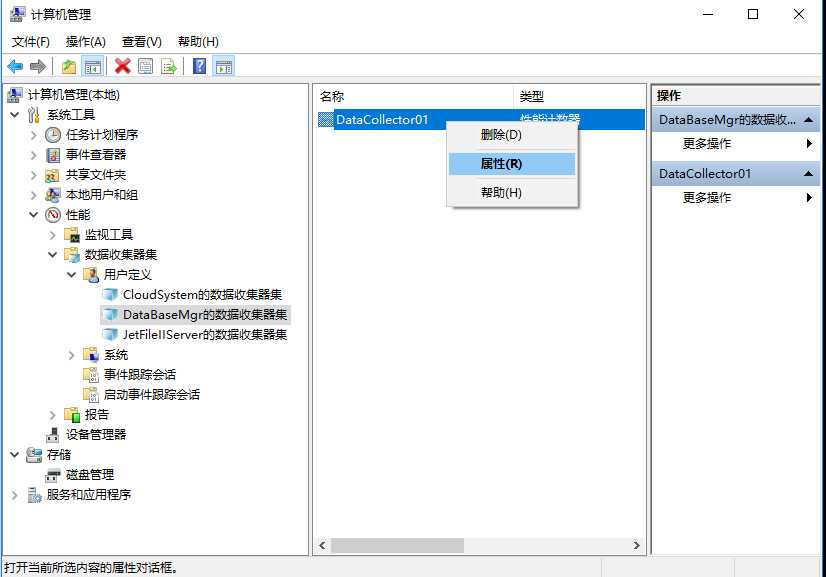Screen dimensions: 826x577
Task: Open the 查看(V) menu
Action: coord(142,42)
